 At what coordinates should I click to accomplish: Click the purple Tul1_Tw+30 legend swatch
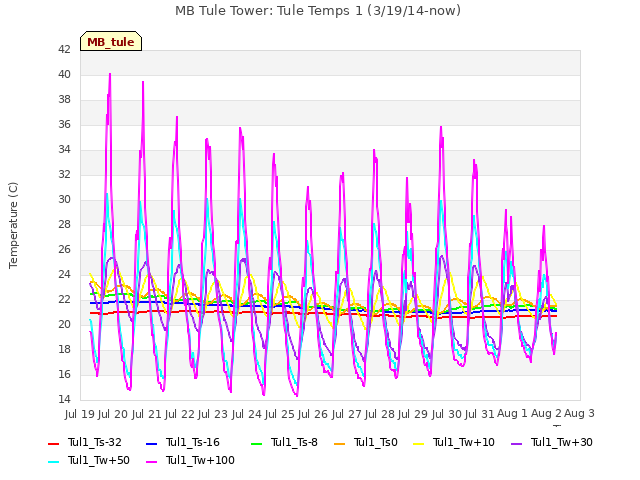[x=516, y=444]
